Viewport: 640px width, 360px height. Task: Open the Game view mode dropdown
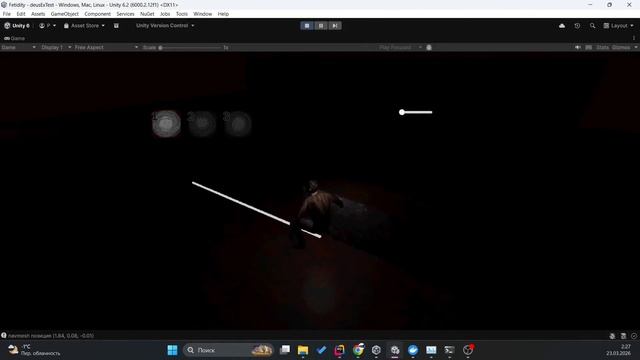click(x=18, y=47)
